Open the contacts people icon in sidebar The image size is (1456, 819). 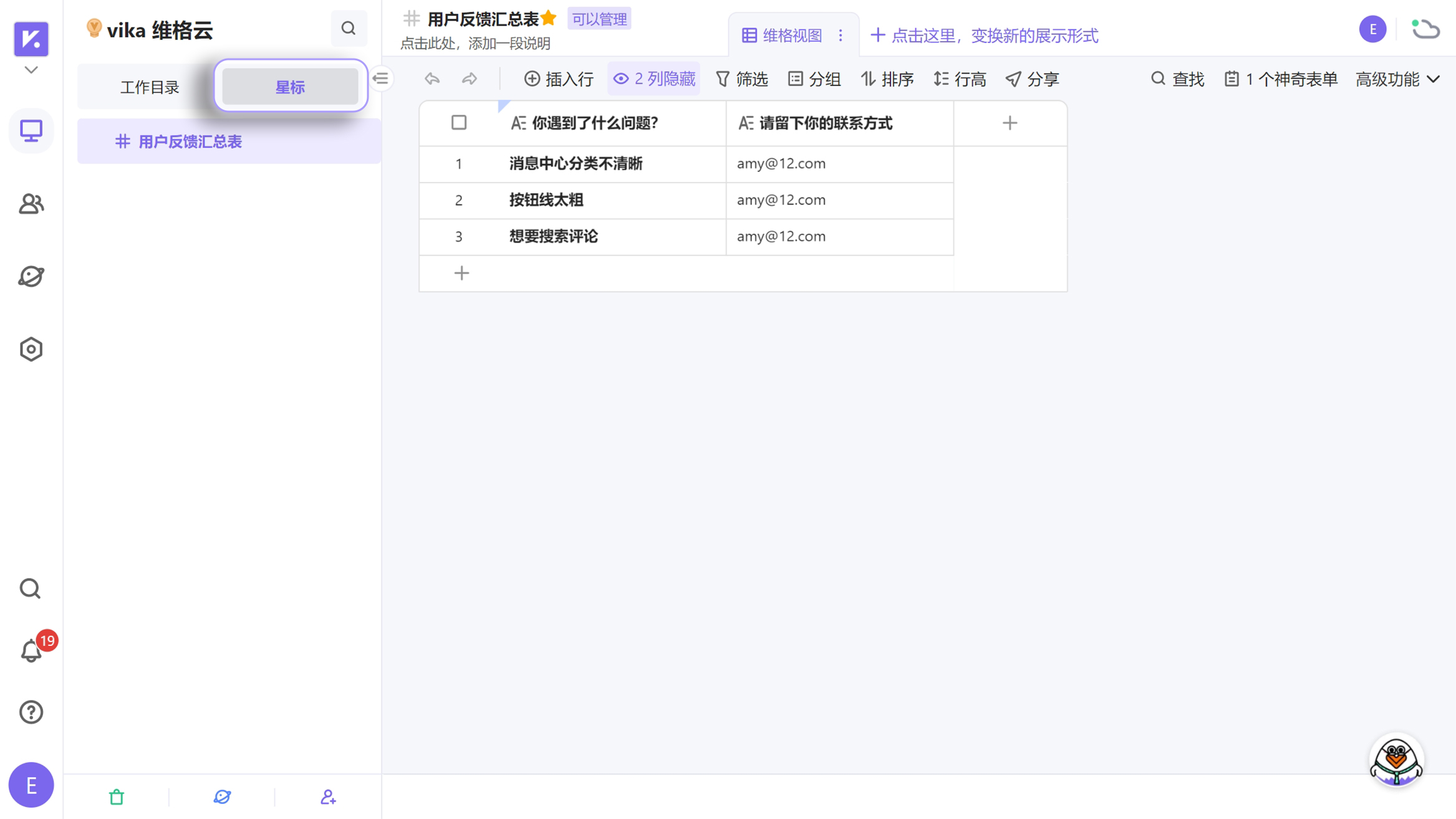click(31, 204)
